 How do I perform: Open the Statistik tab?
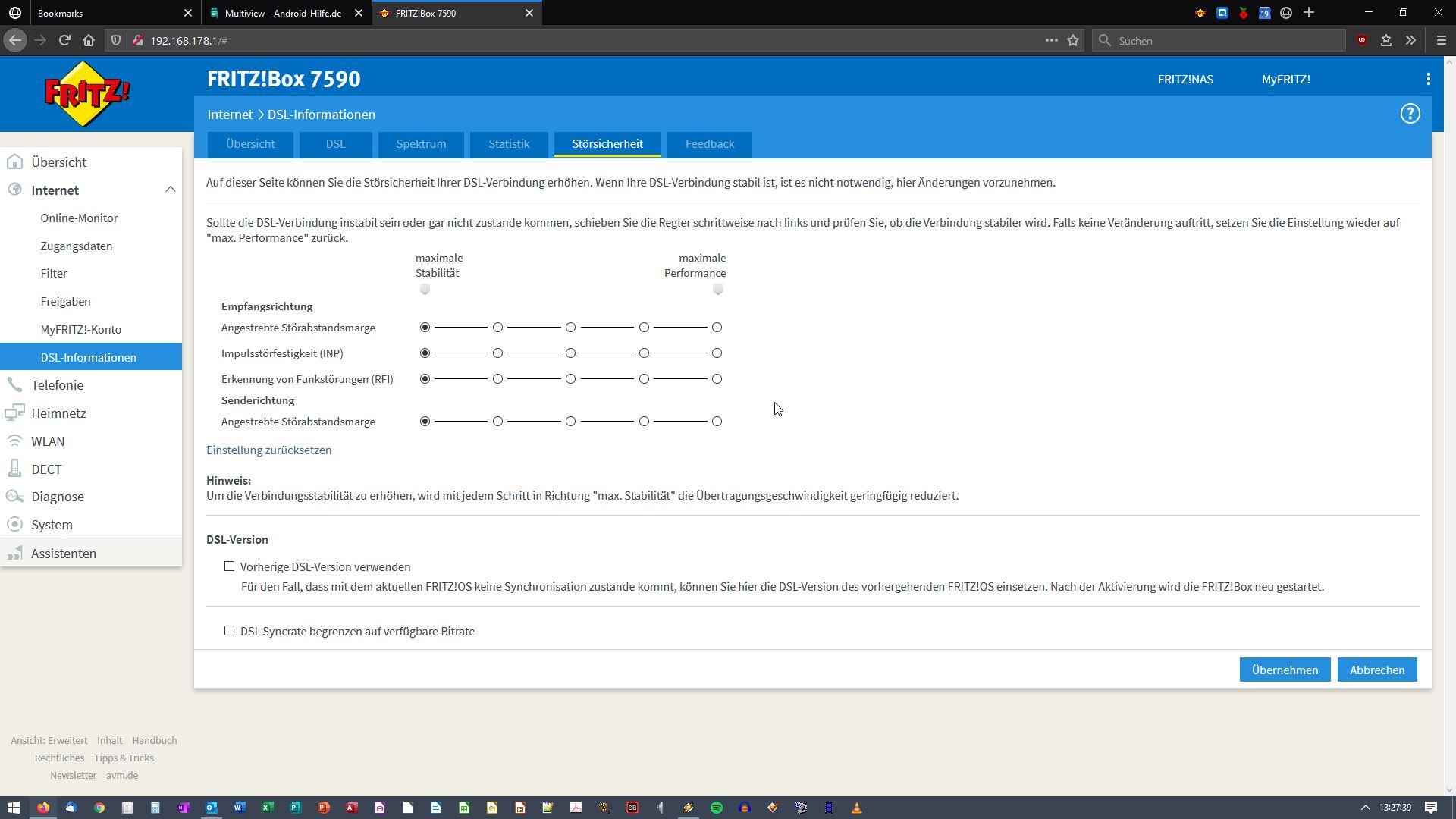point(509,144)
